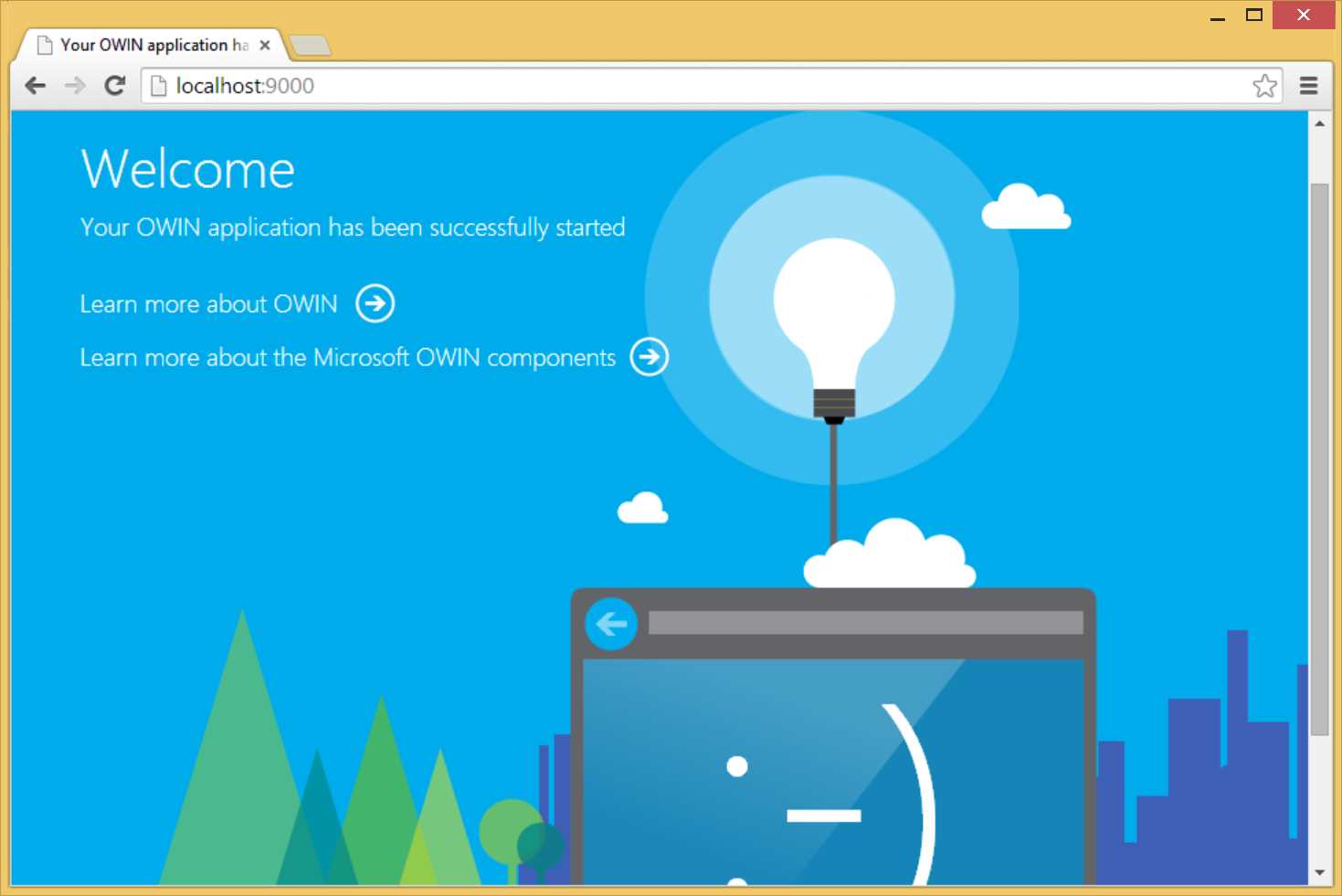Image resolution: width=1342 pixels, height=896 pixels.
Task: Maximize the browser window
Action: point(1254,15)
